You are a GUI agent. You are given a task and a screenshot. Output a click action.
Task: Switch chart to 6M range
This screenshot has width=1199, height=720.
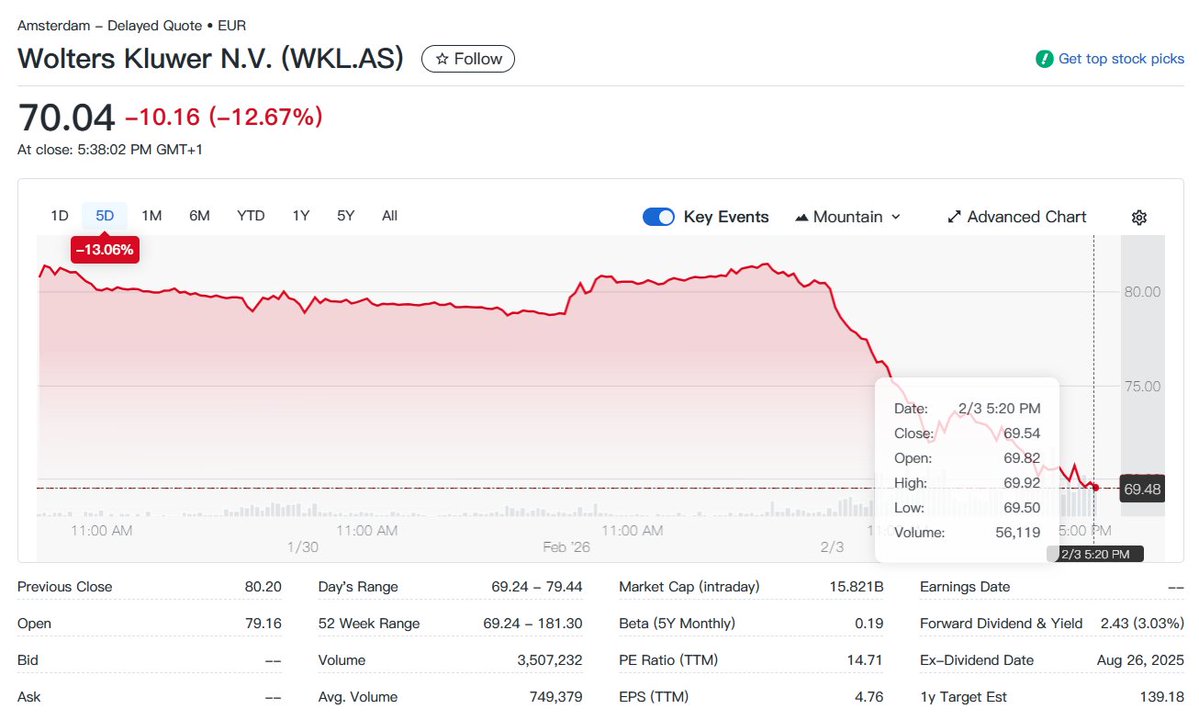(200, 215)
